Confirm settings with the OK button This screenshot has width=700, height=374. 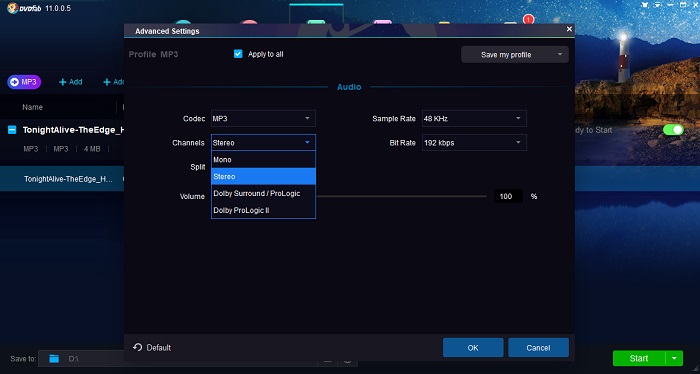473,348
